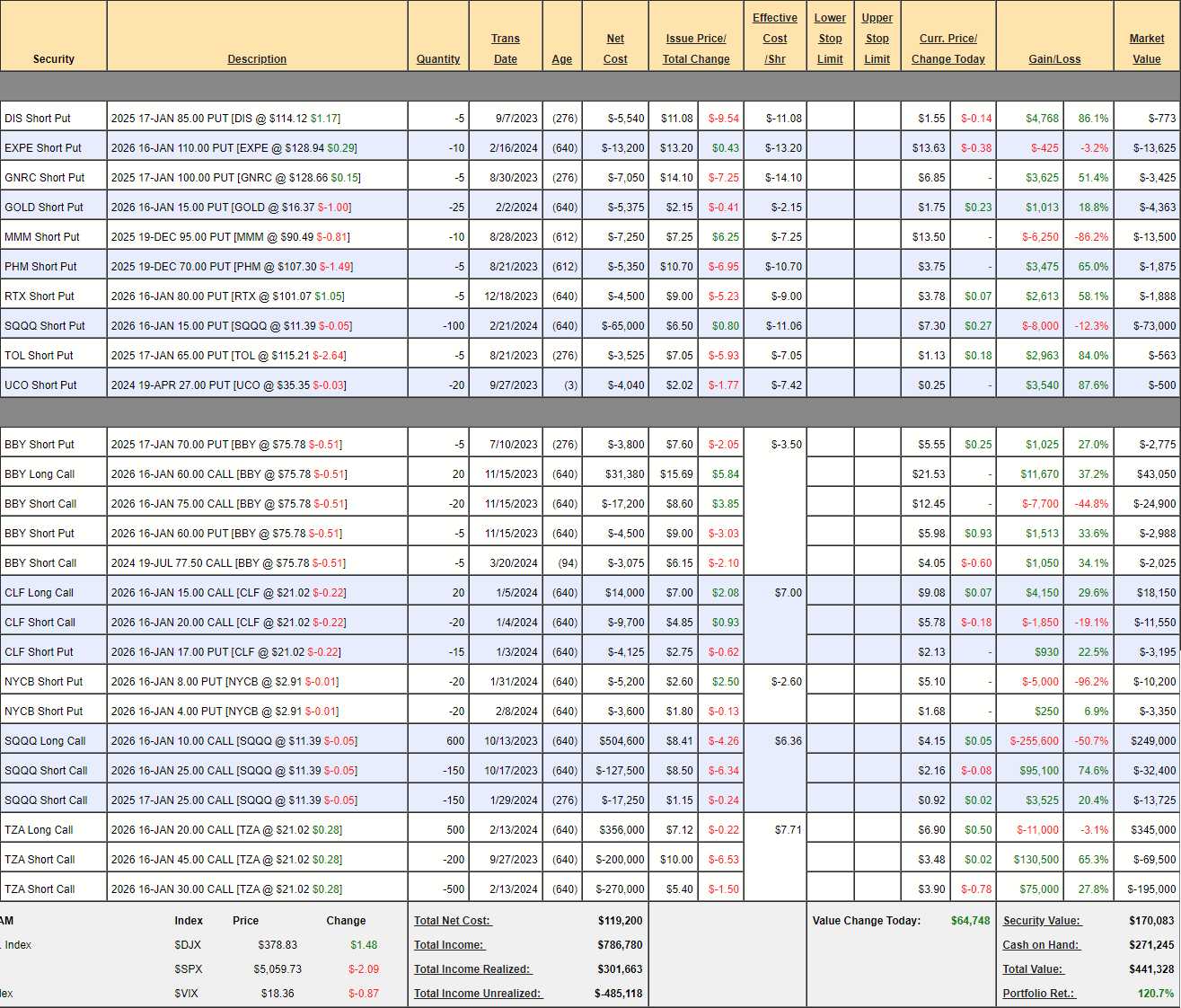1181x1008 pixels.
Task: Click the Trans Date column header
Action: [506, 49]
